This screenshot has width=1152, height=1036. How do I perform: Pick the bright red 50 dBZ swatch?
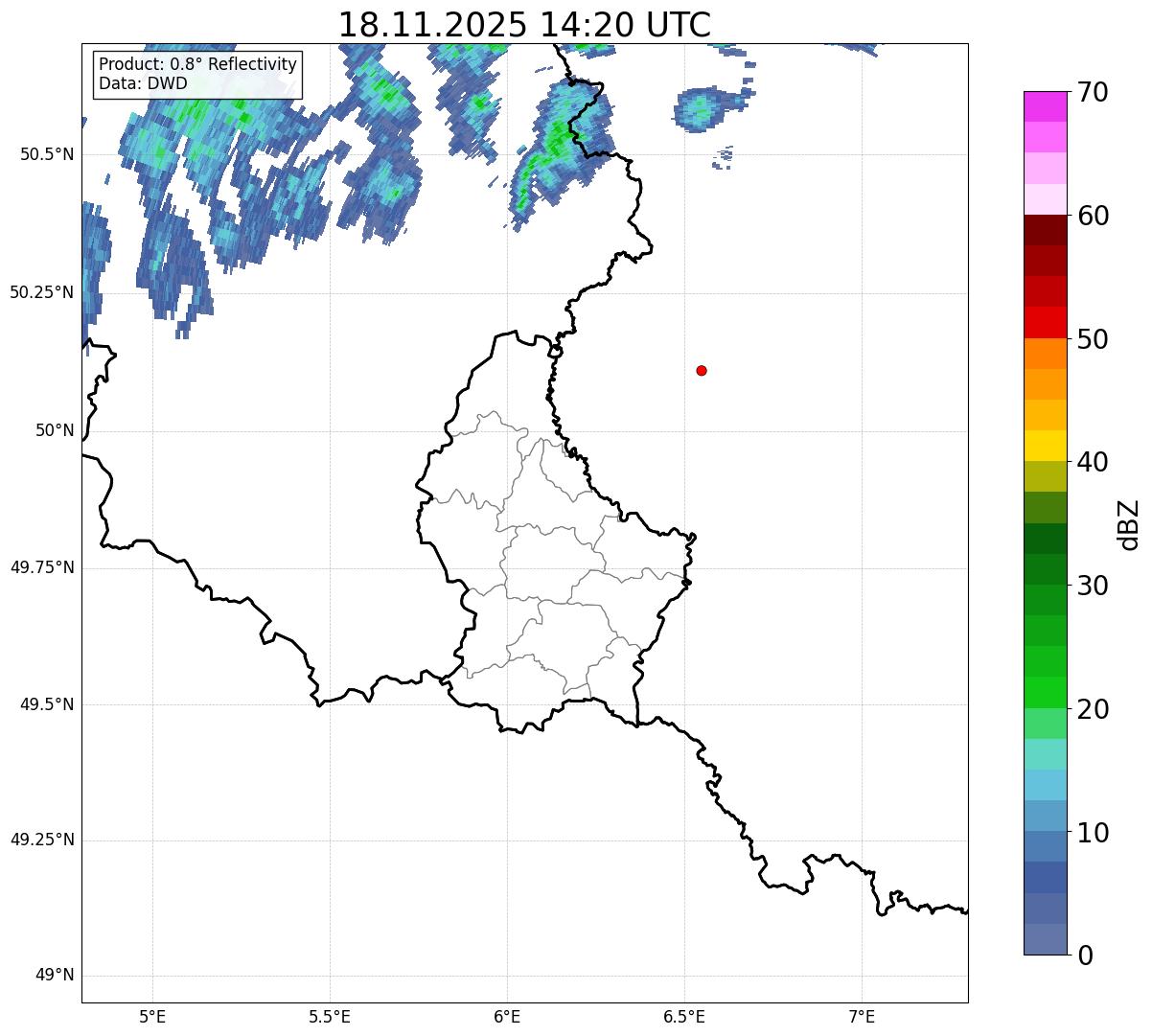coord(1045,323)
